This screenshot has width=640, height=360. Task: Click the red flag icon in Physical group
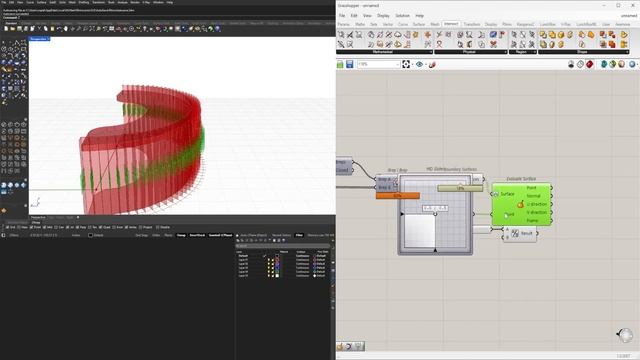(502, 35)
